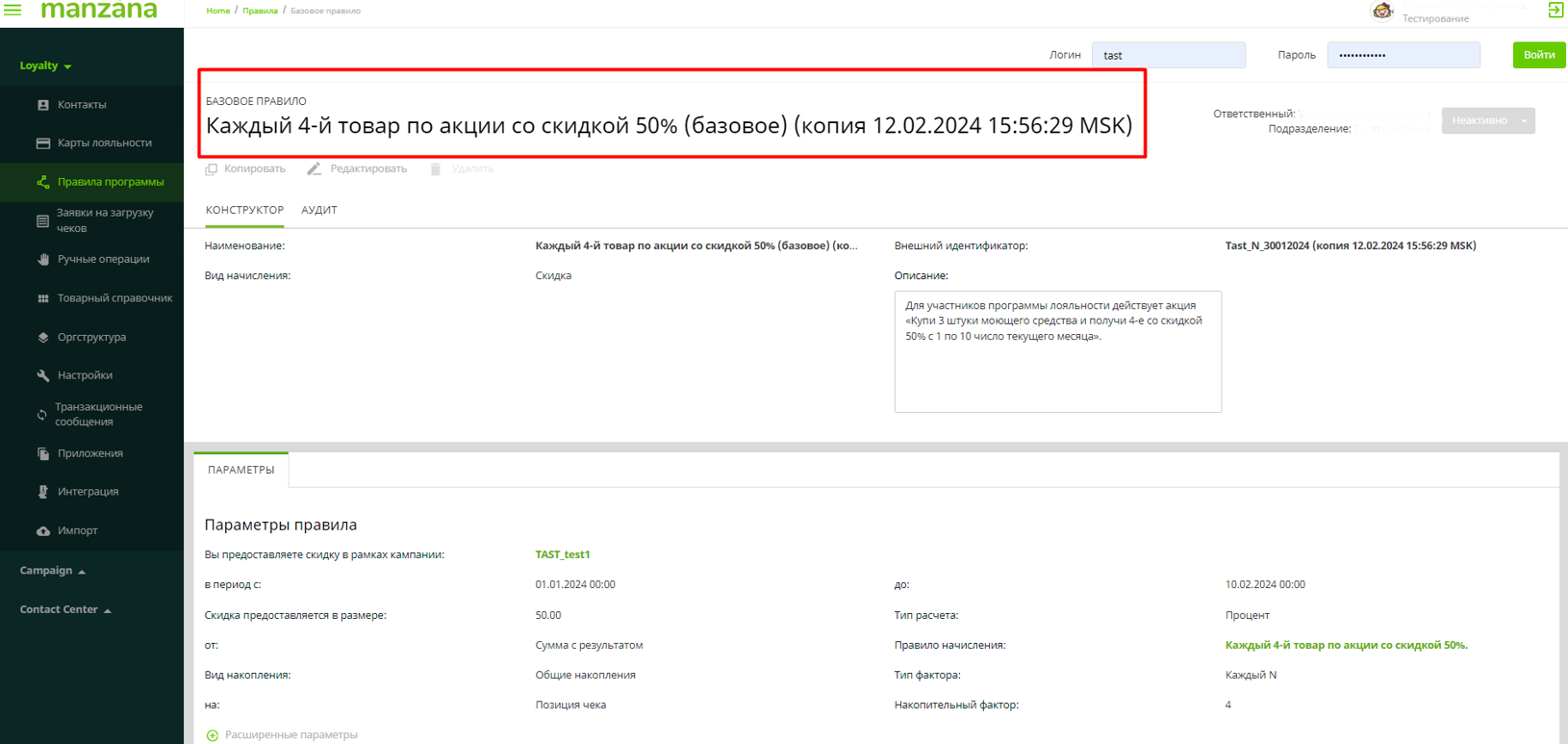Collapse the Loyalty menu section

[45, 66]
